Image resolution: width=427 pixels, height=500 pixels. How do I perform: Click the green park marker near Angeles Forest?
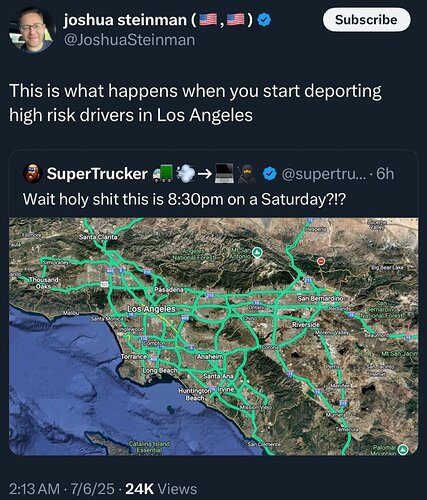pos(257,252)
